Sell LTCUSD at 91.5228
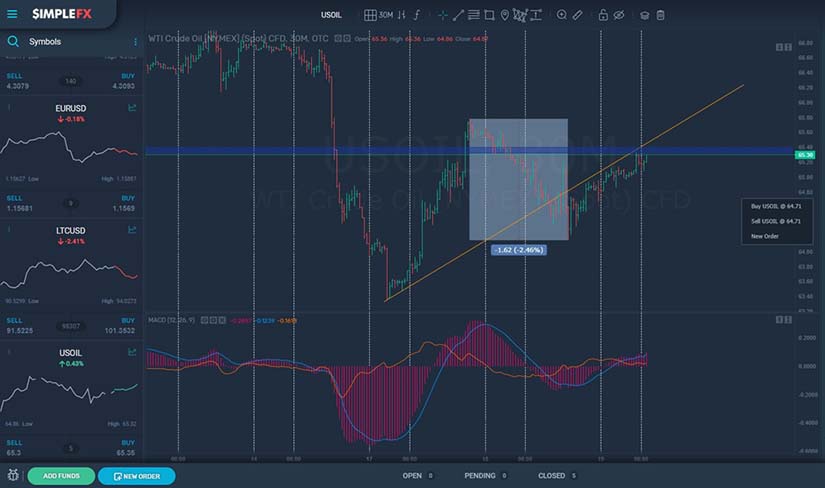This screenshot has height=488, width=825. pos(19,326)
